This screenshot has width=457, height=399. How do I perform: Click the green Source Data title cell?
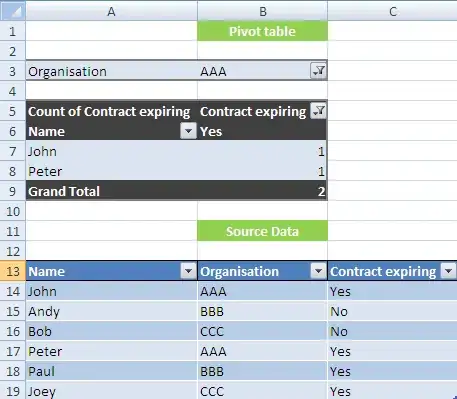[263, 231]
